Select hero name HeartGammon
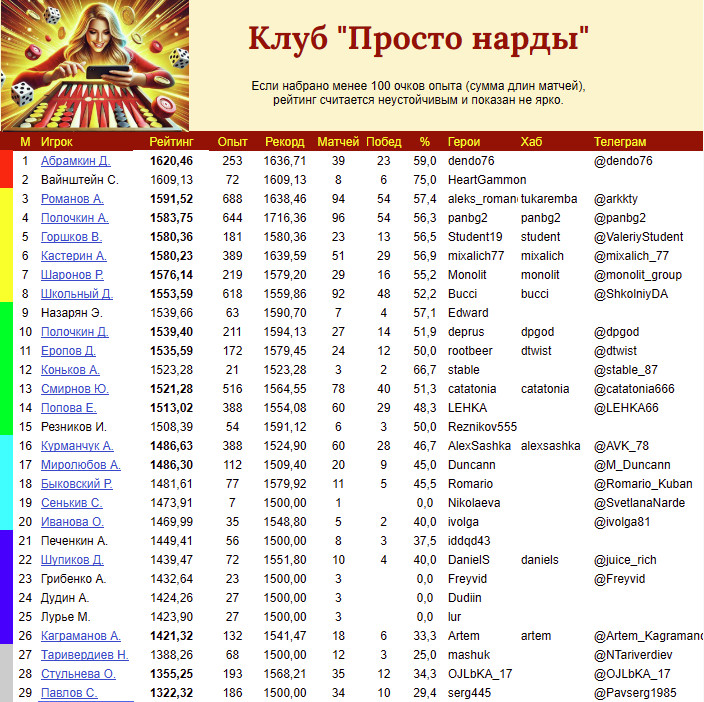 pyautogui.click(x=487, y=180)
